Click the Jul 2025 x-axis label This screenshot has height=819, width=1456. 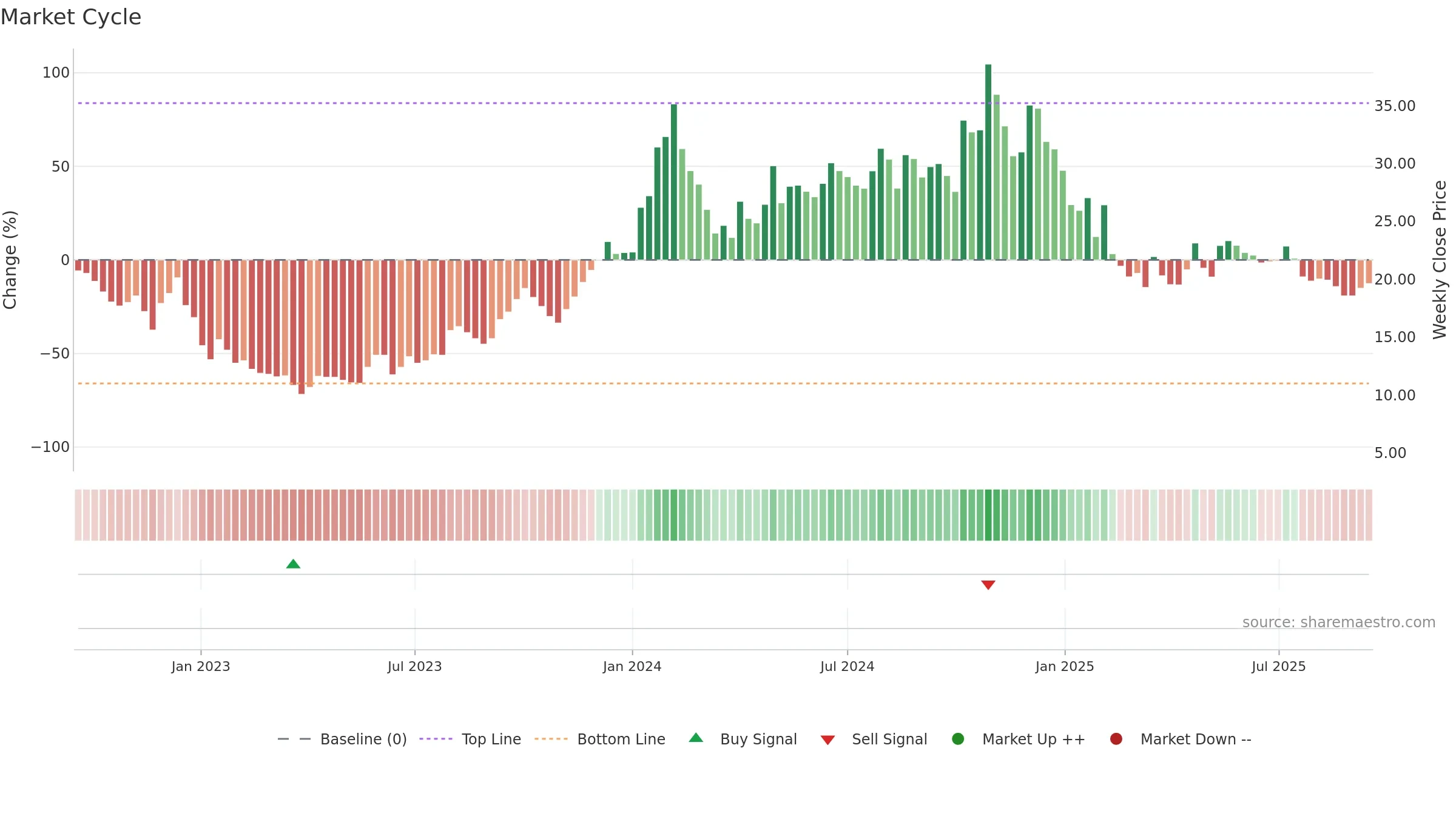coord(1279,667)
